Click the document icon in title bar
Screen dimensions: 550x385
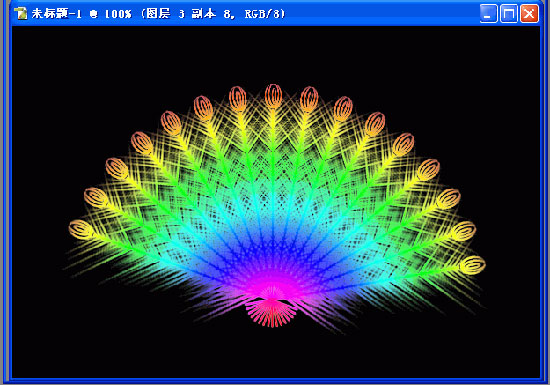tap(21, 14)
